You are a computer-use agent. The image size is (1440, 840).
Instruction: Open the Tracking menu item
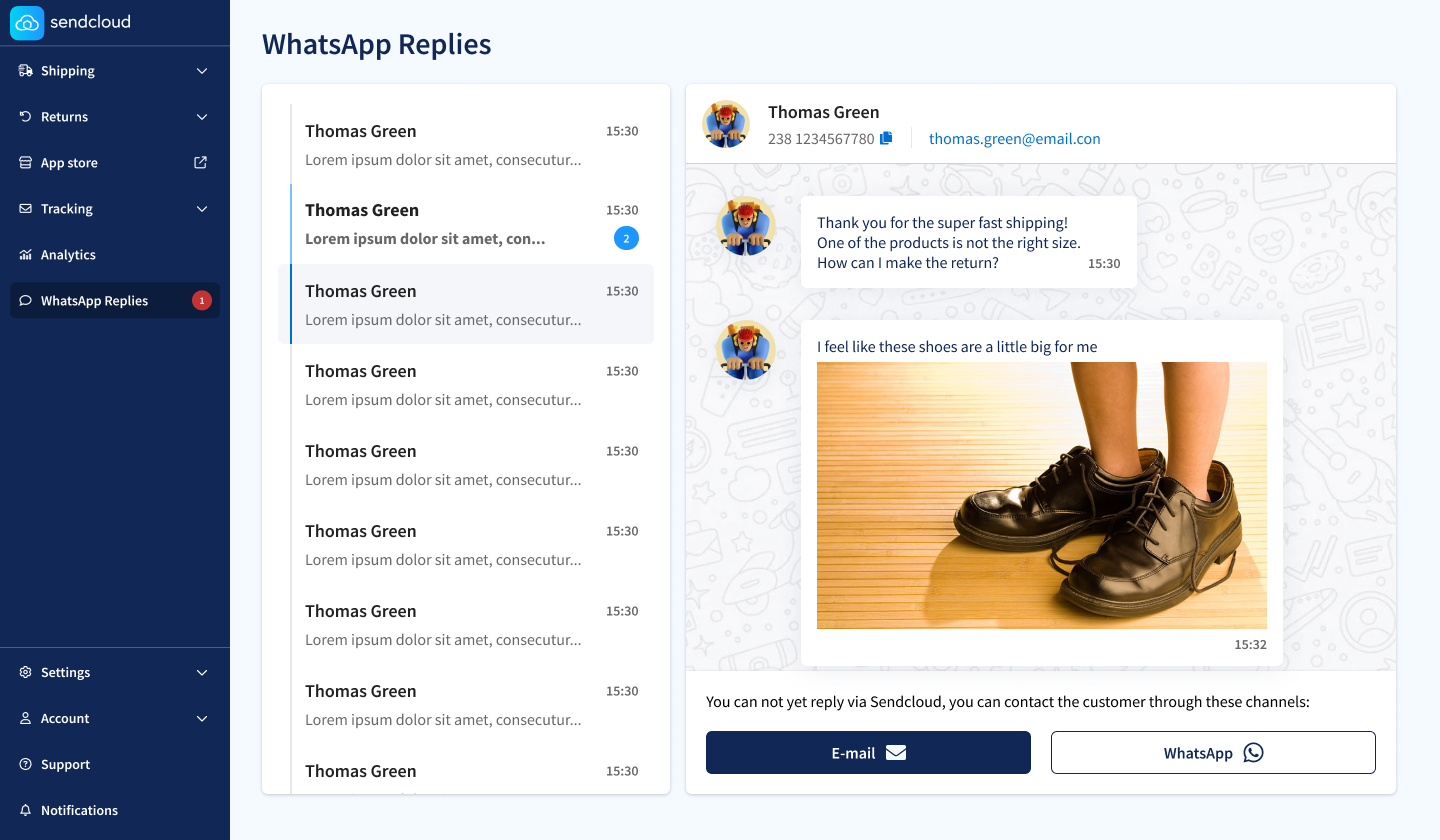click(115, 209)
